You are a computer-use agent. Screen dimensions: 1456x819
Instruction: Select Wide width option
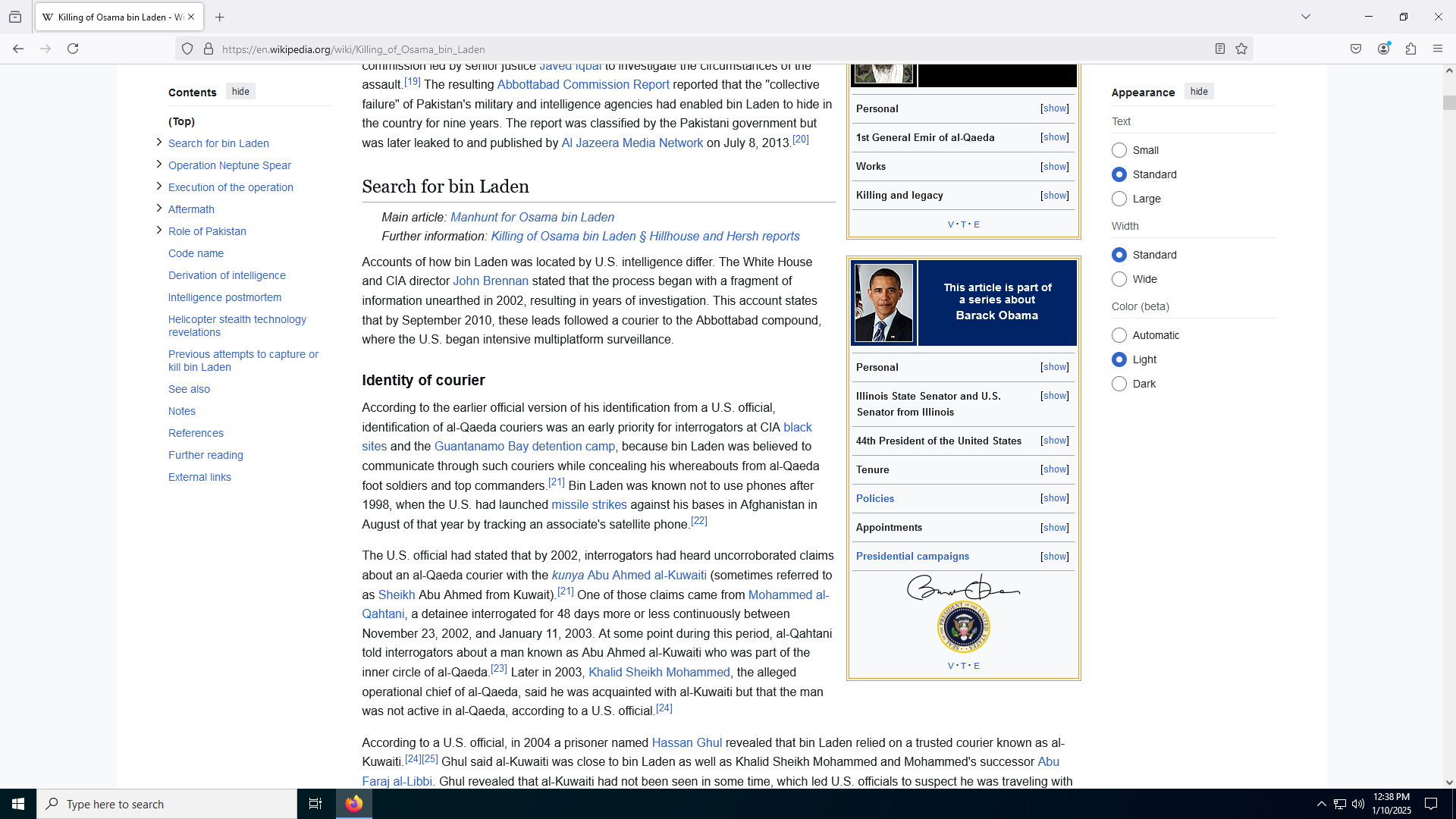pos(1119,279)
